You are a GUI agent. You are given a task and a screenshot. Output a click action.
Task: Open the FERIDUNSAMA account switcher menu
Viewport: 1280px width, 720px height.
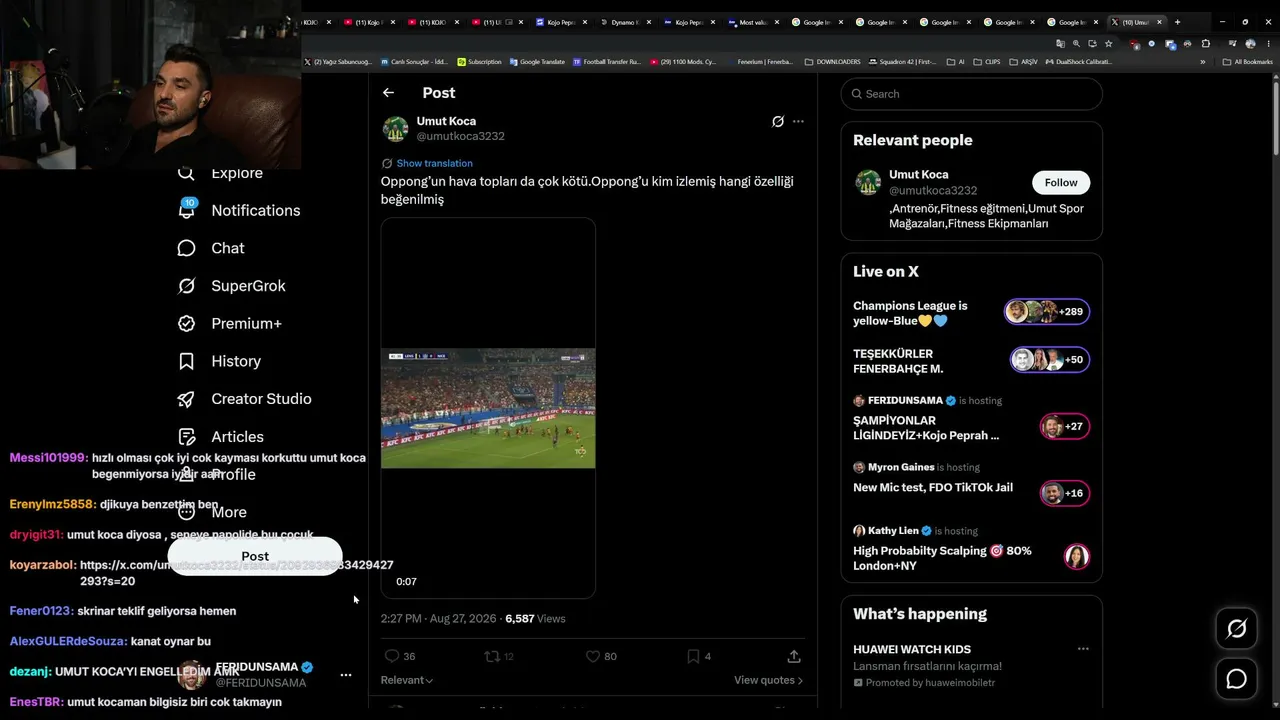tap(346, 675)
